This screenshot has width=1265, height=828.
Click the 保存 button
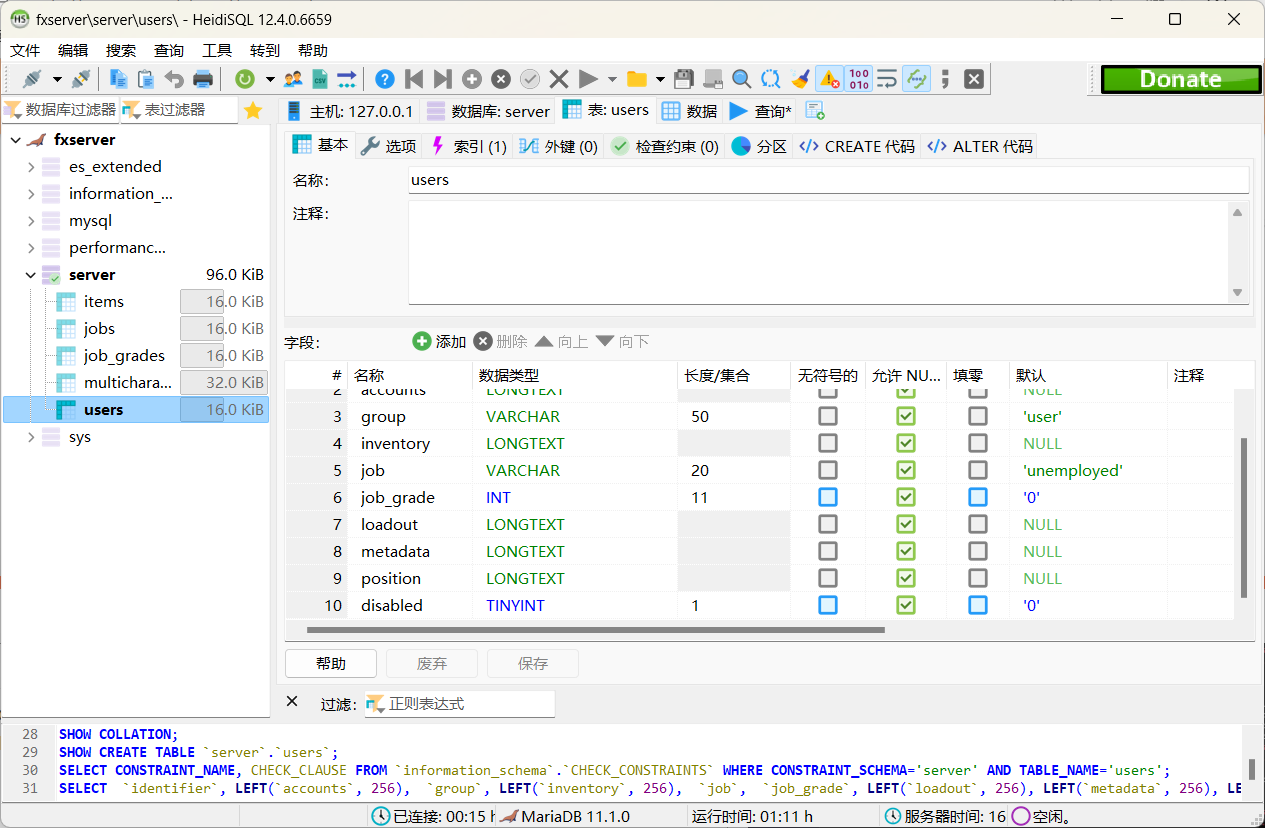pos(533,663)
